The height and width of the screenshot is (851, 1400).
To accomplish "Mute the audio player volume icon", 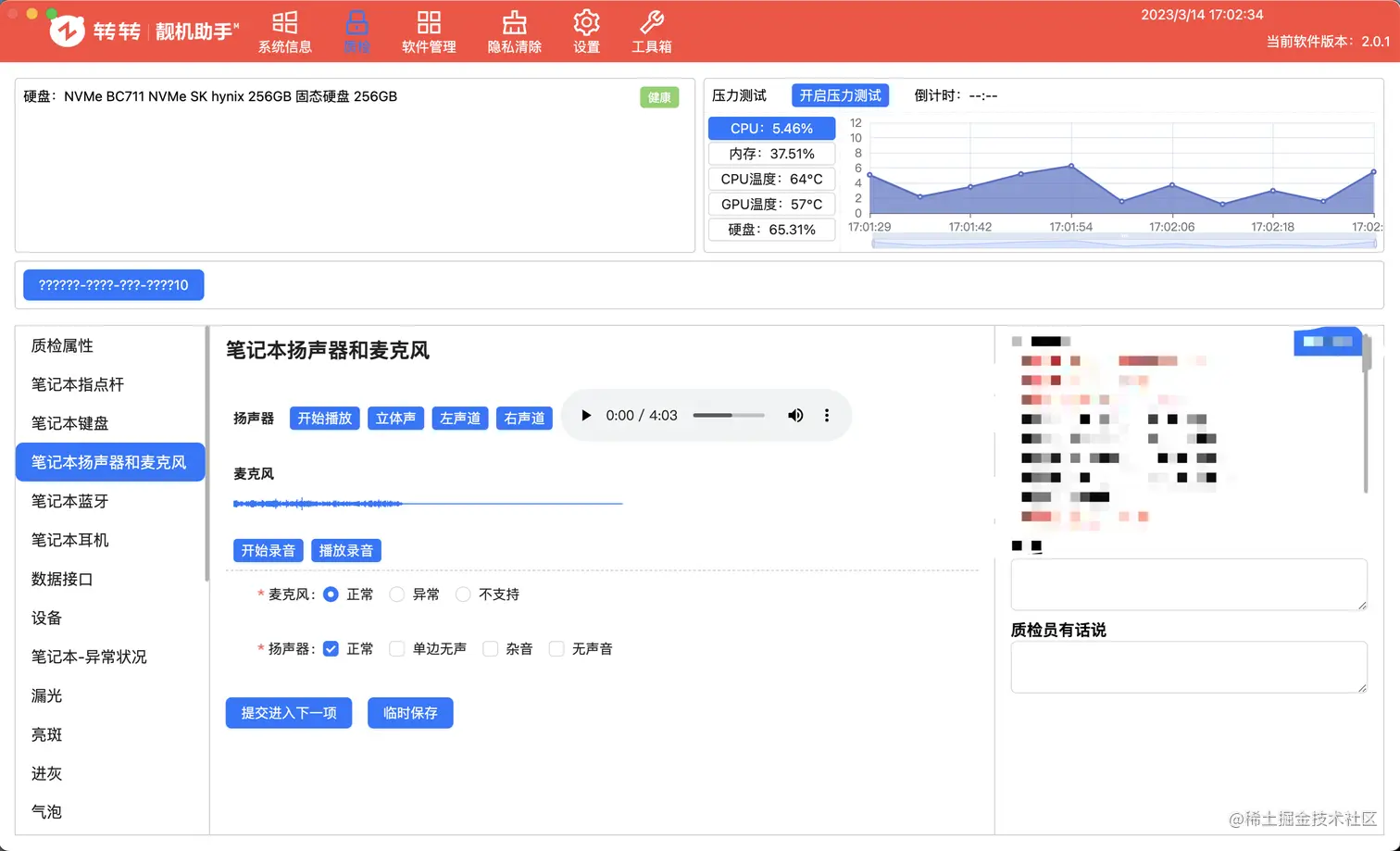I will (x=794, y=415).
